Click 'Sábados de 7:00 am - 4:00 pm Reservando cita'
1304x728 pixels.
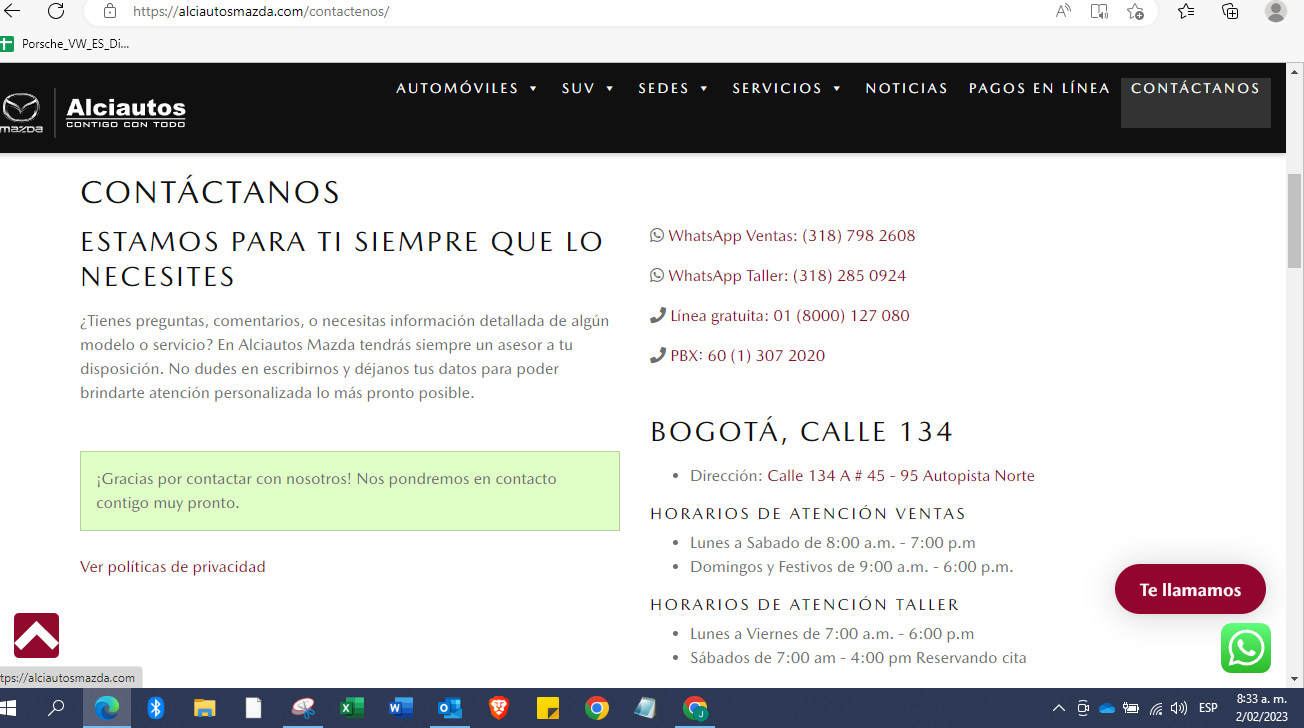coord(858,658)
